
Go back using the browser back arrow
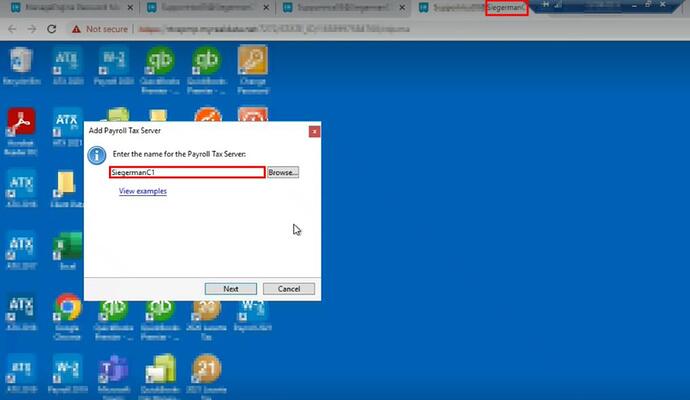[12, 29]
